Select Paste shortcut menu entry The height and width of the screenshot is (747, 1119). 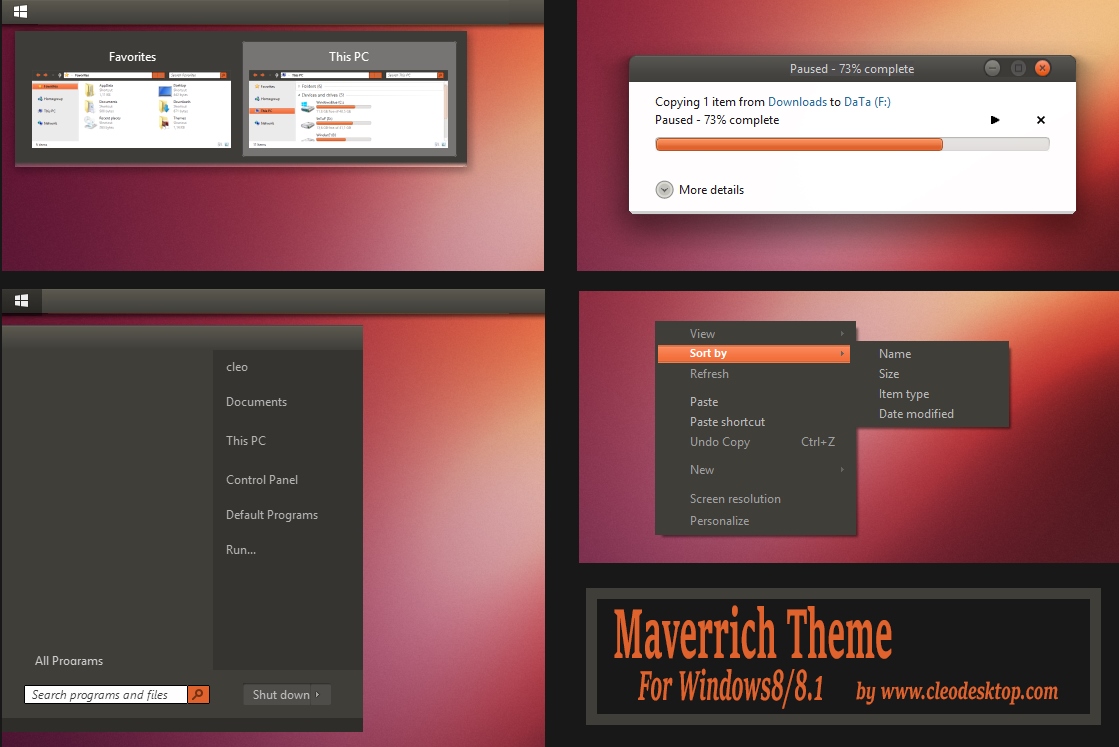[754, 422]
